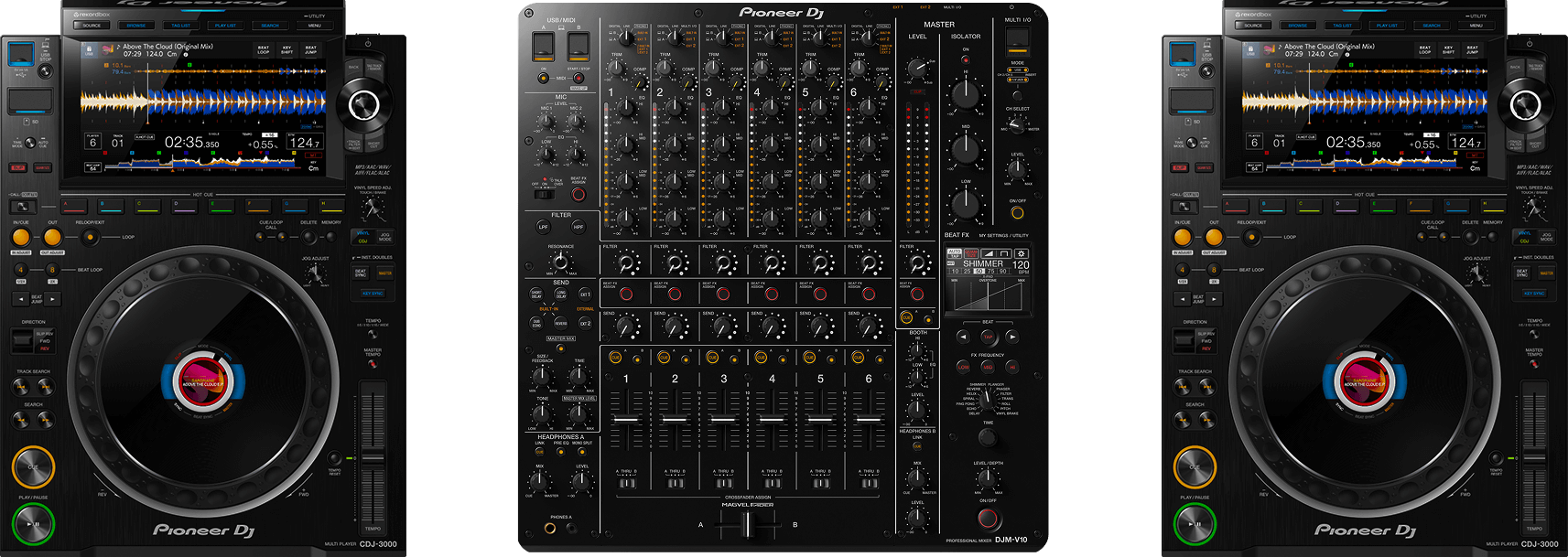Flip DIRECTION lever on left CDJ
The width and height of the screenshot is (1568, 557).
(22, 340)
